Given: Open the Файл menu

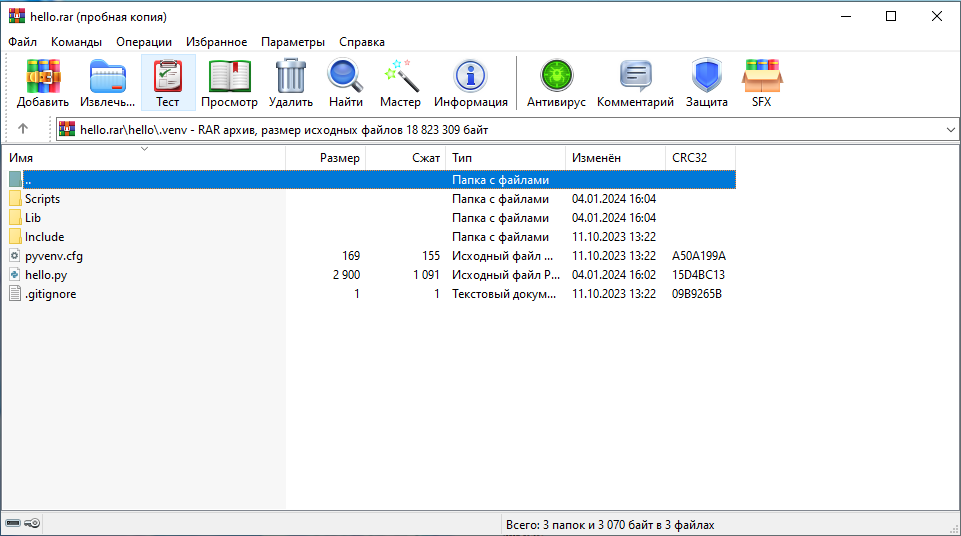Looking at the screenshot, I should pos(22,42).
